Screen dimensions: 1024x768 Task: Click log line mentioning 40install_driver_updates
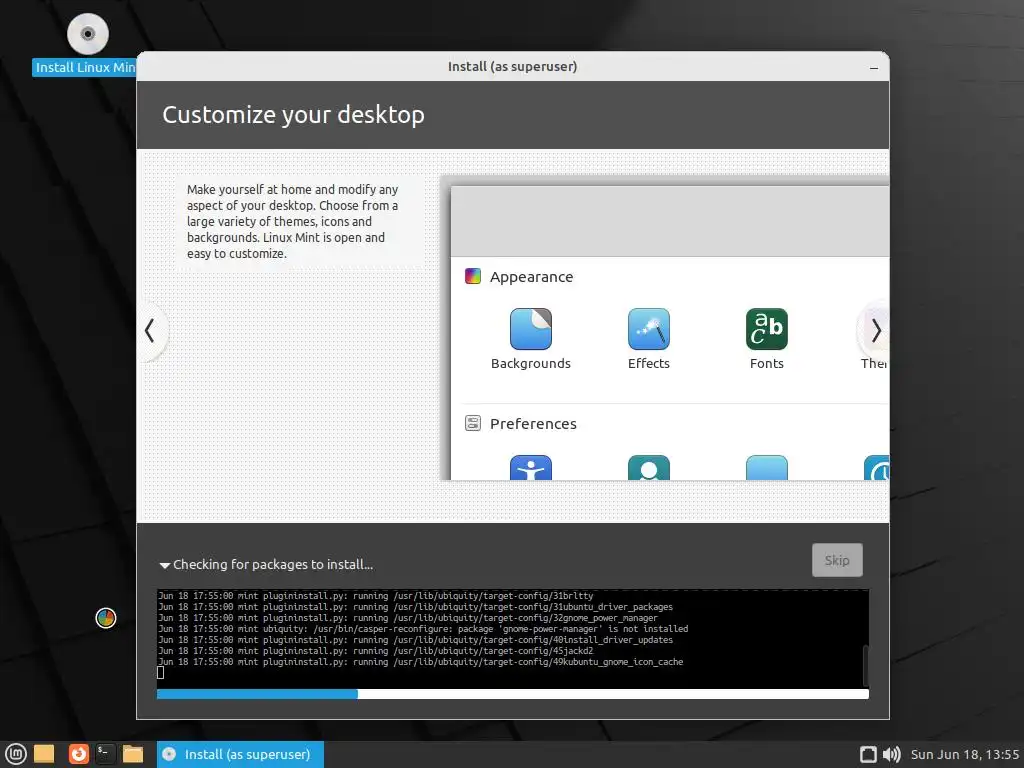(x=415, y=639)
